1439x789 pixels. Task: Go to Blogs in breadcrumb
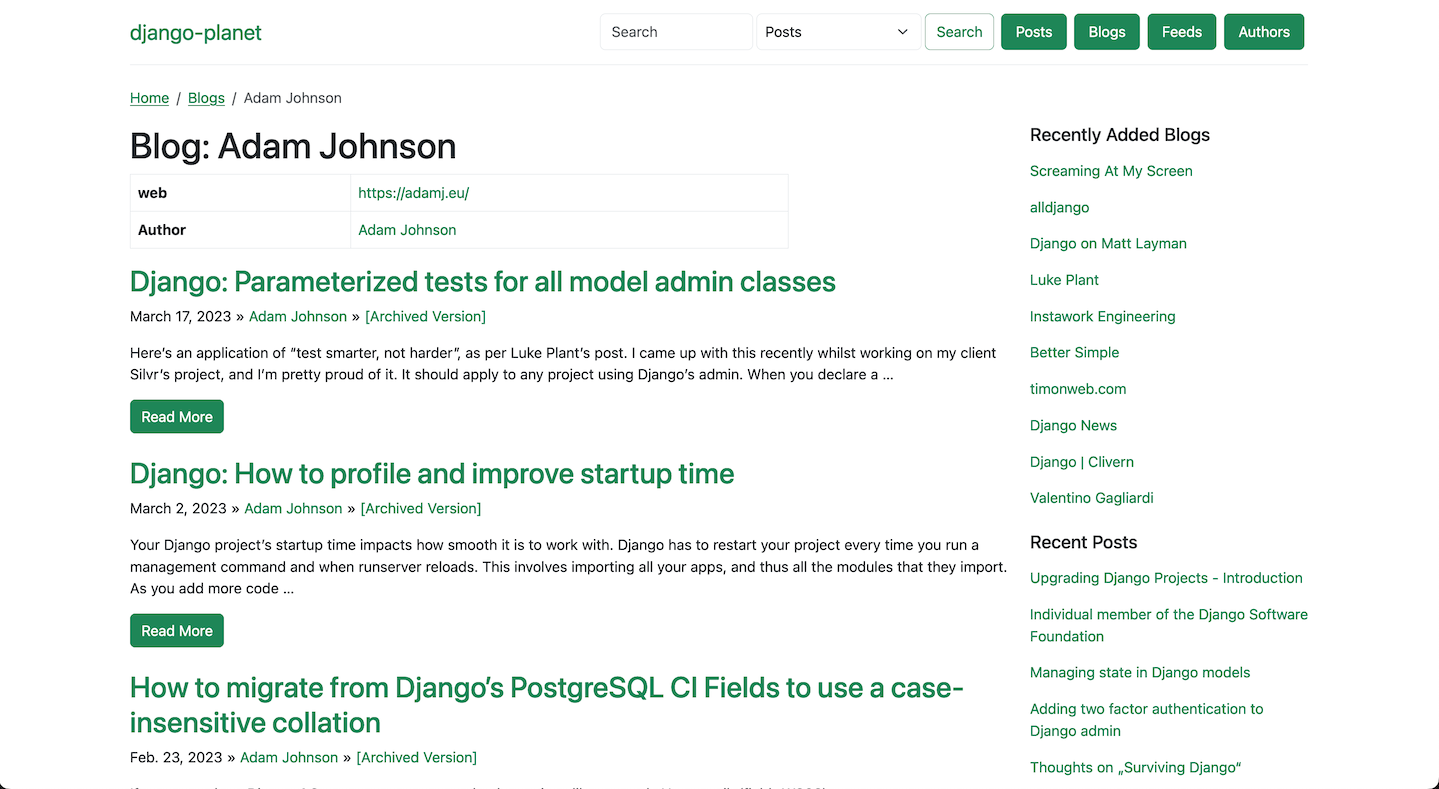click(206, 98)
